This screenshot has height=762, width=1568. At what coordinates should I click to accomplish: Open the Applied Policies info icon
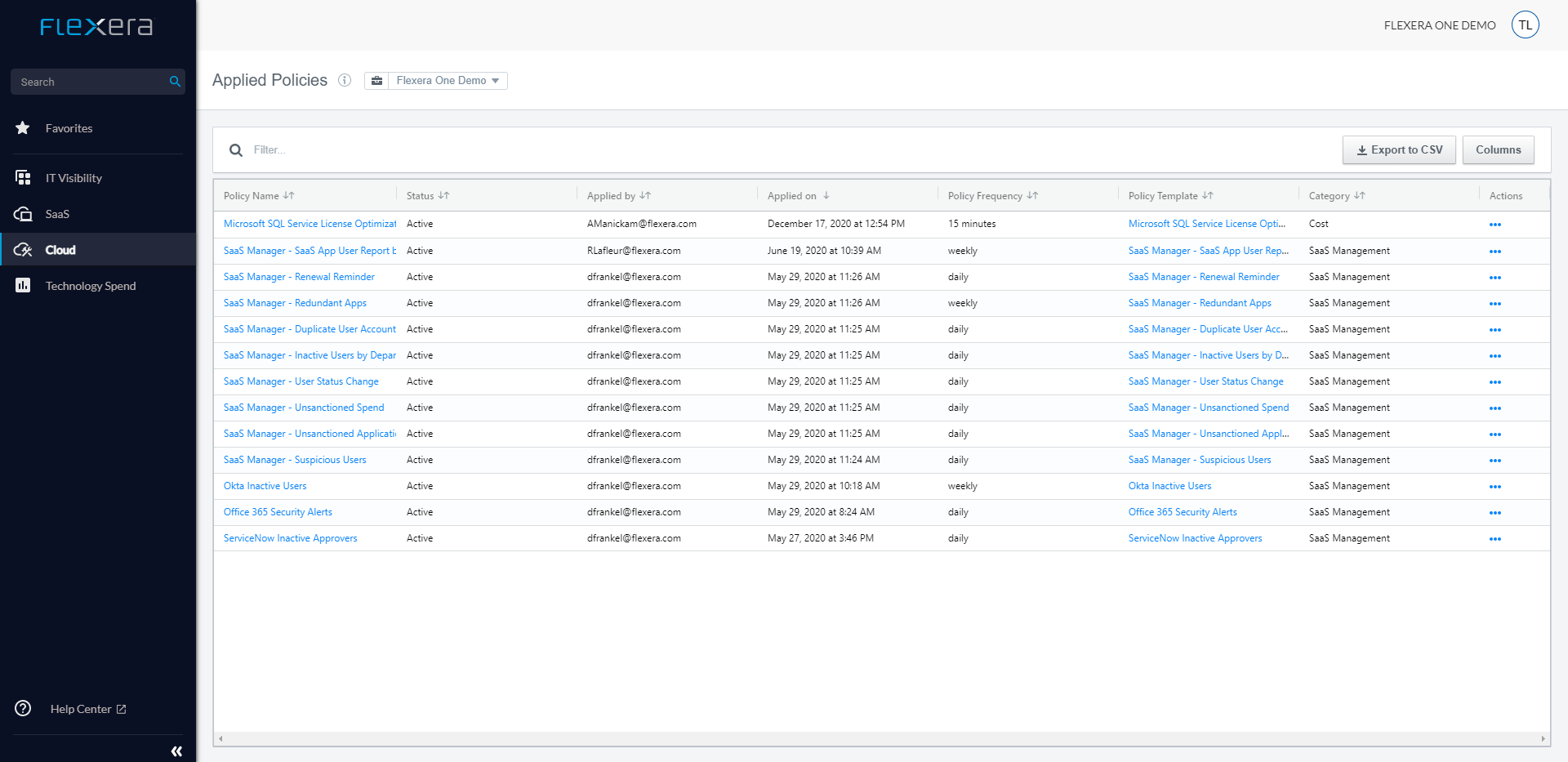click(345, 80)
